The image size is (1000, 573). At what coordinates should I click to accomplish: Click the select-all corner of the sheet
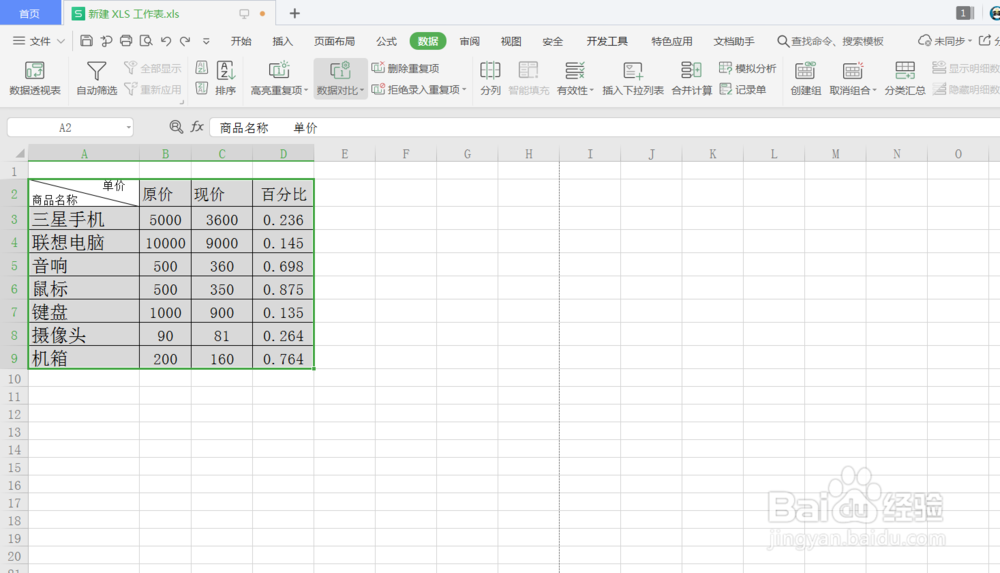pyautogui.click(x=20, y=153)
